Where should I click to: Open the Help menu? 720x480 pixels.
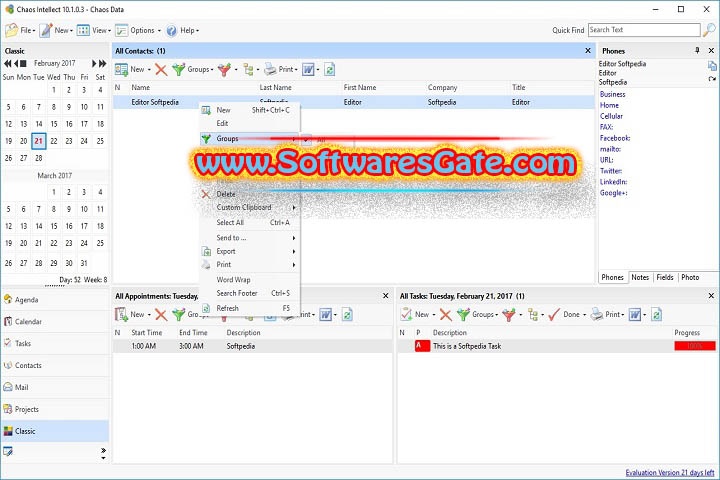183,30
